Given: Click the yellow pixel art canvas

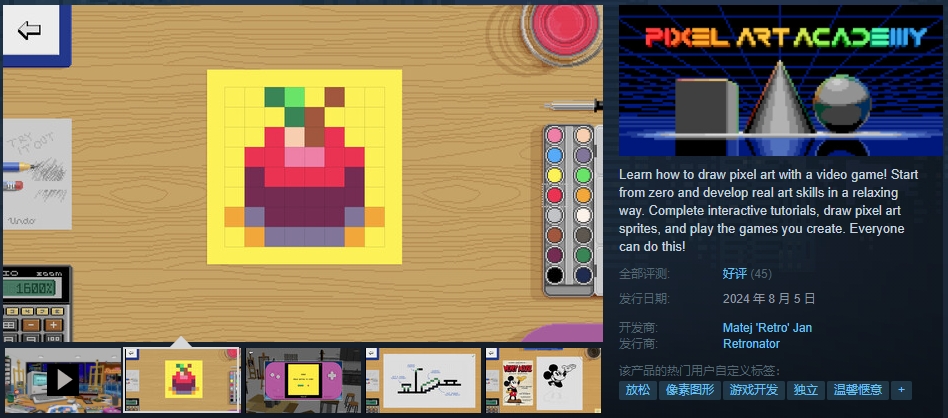Looking at the screenshot, I should (304, 167).
